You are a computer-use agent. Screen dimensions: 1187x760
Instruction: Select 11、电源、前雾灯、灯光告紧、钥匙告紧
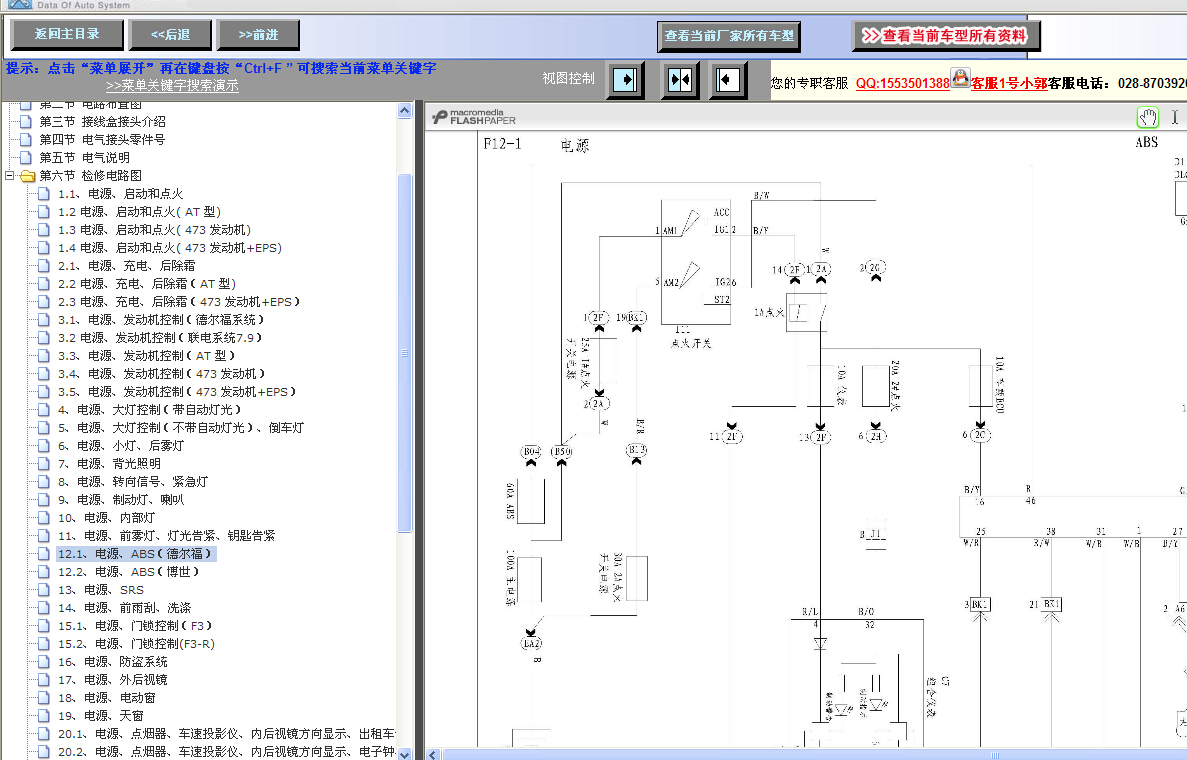click(x=167, y=536)
